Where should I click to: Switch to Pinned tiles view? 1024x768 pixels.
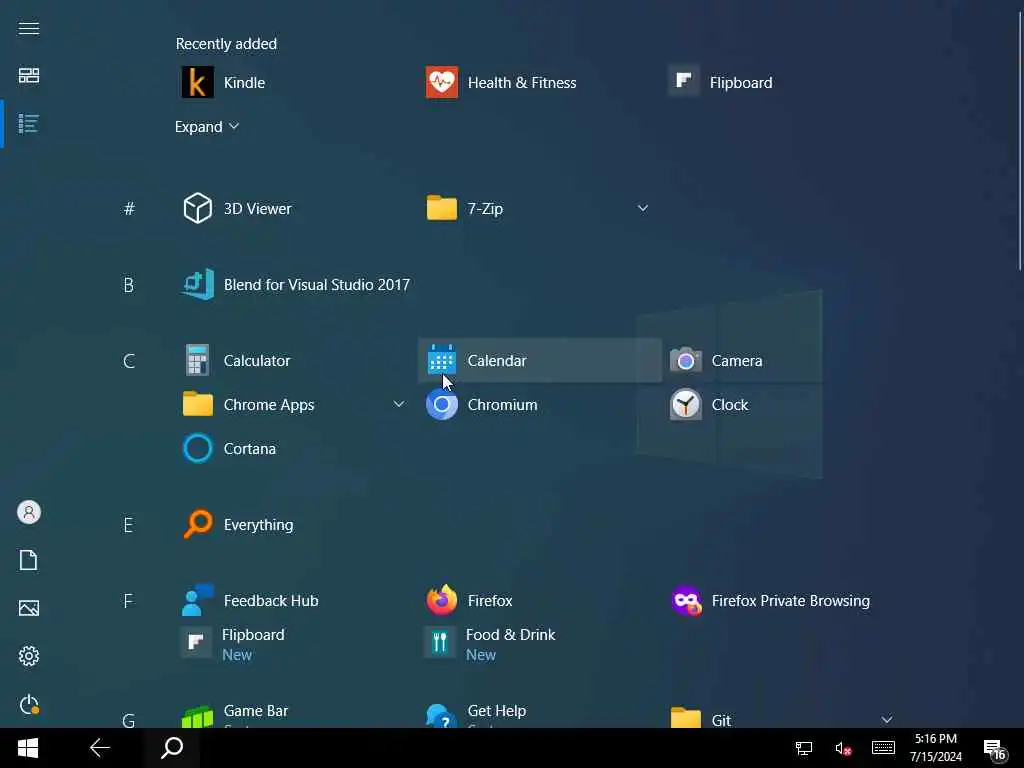click(x=29, y=75)
